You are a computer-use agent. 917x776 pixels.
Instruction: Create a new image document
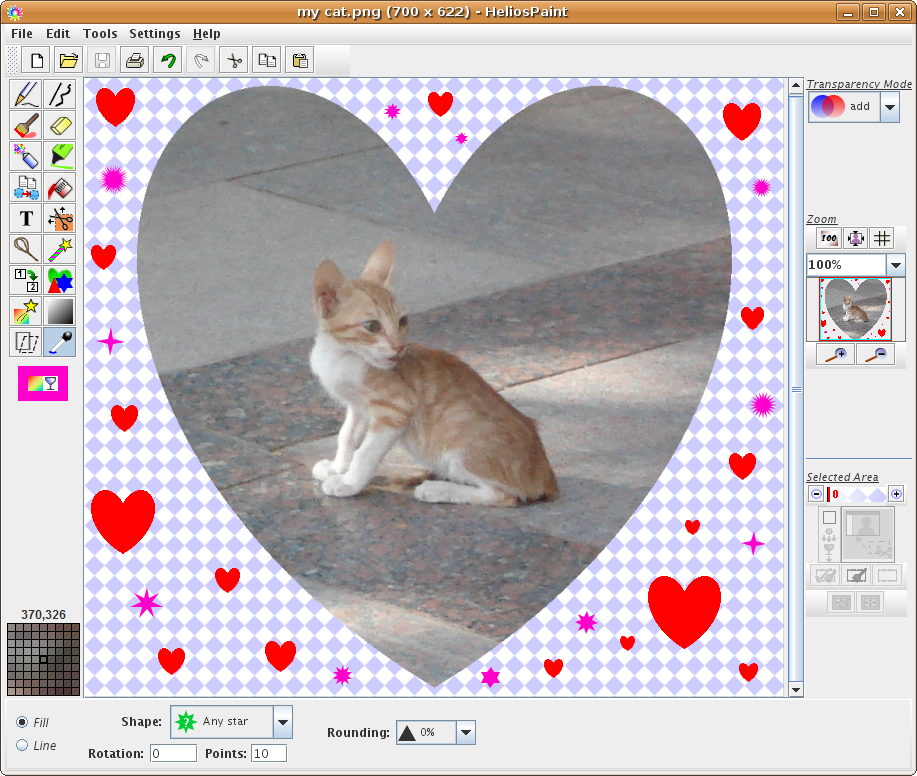(36, 60)
